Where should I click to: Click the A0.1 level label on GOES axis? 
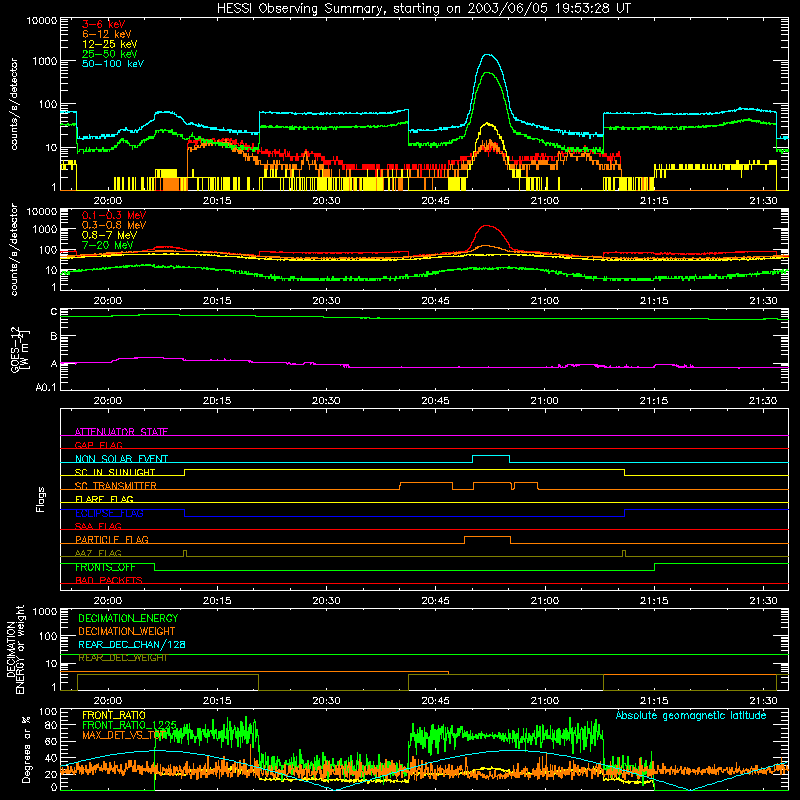46,387
